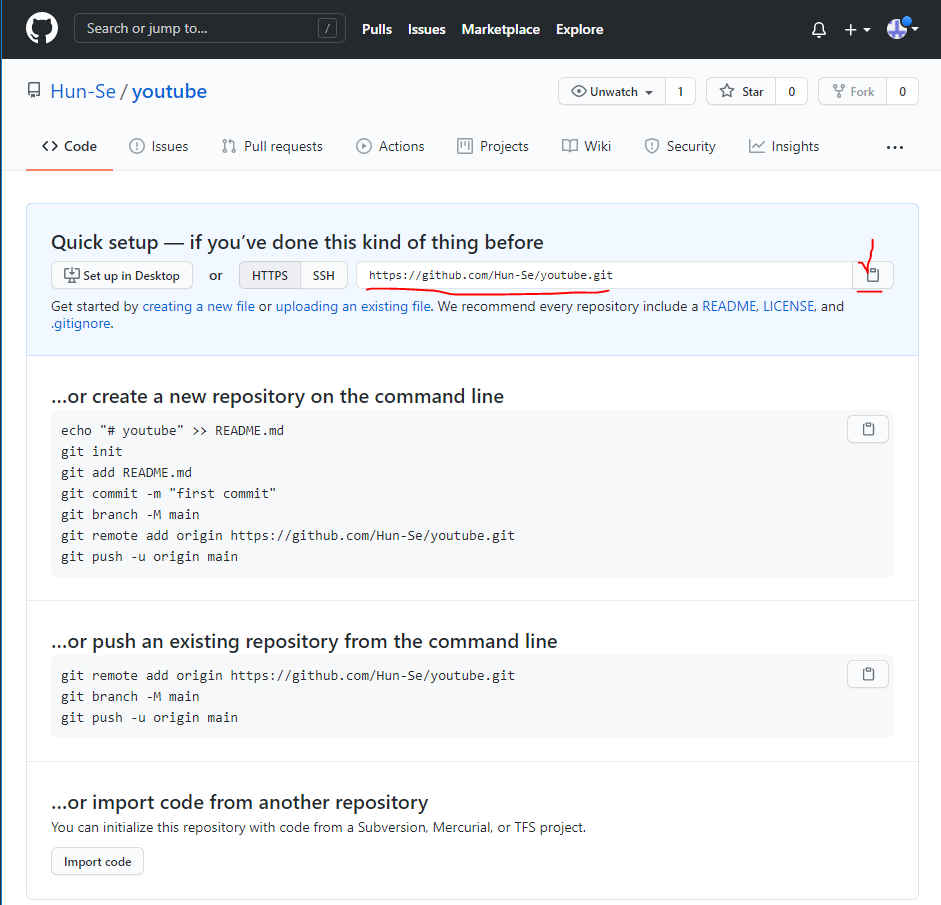Click the repository URL field
This screenshot has width=941, height=905.
click(x=604, y=275)
